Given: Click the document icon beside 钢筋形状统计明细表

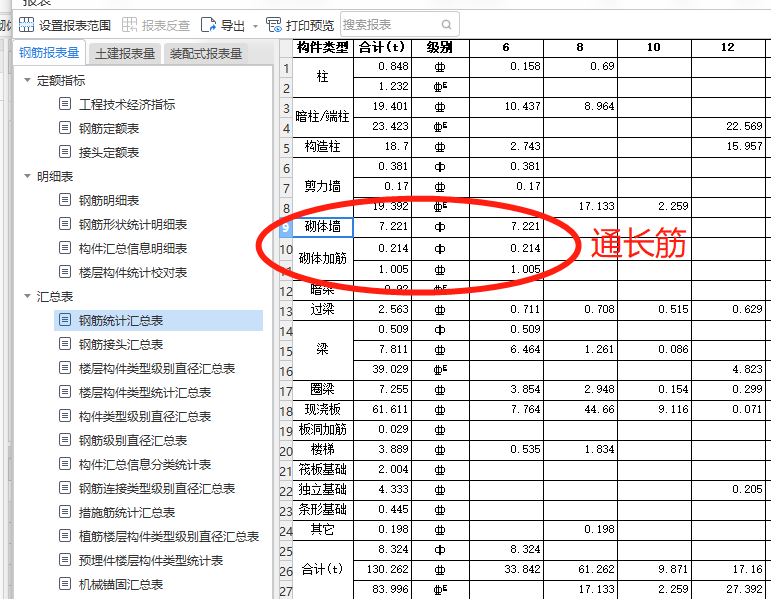Looking at the screenshot, I should pyautogui.click(x=65, y=224).
